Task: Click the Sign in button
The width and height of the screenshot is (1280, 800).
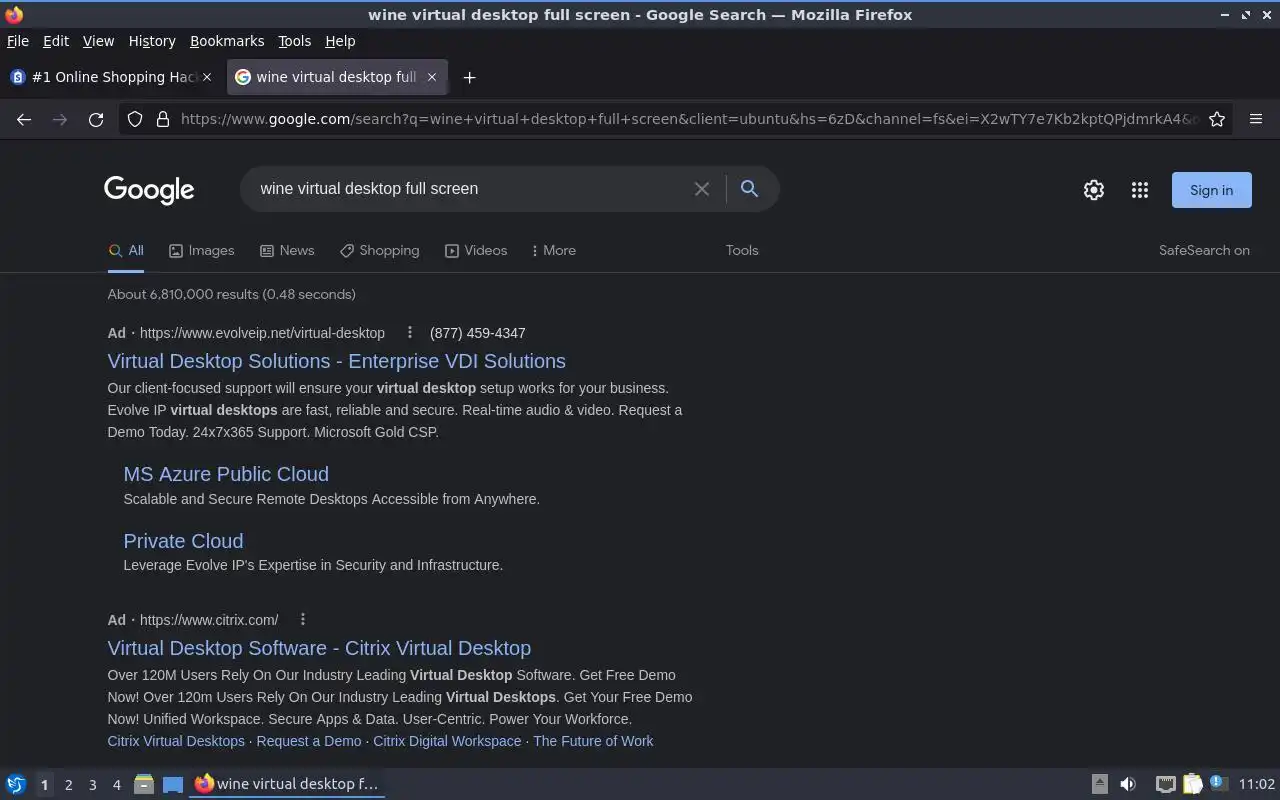Action: pyautogui.click(x=1211, y=190)
